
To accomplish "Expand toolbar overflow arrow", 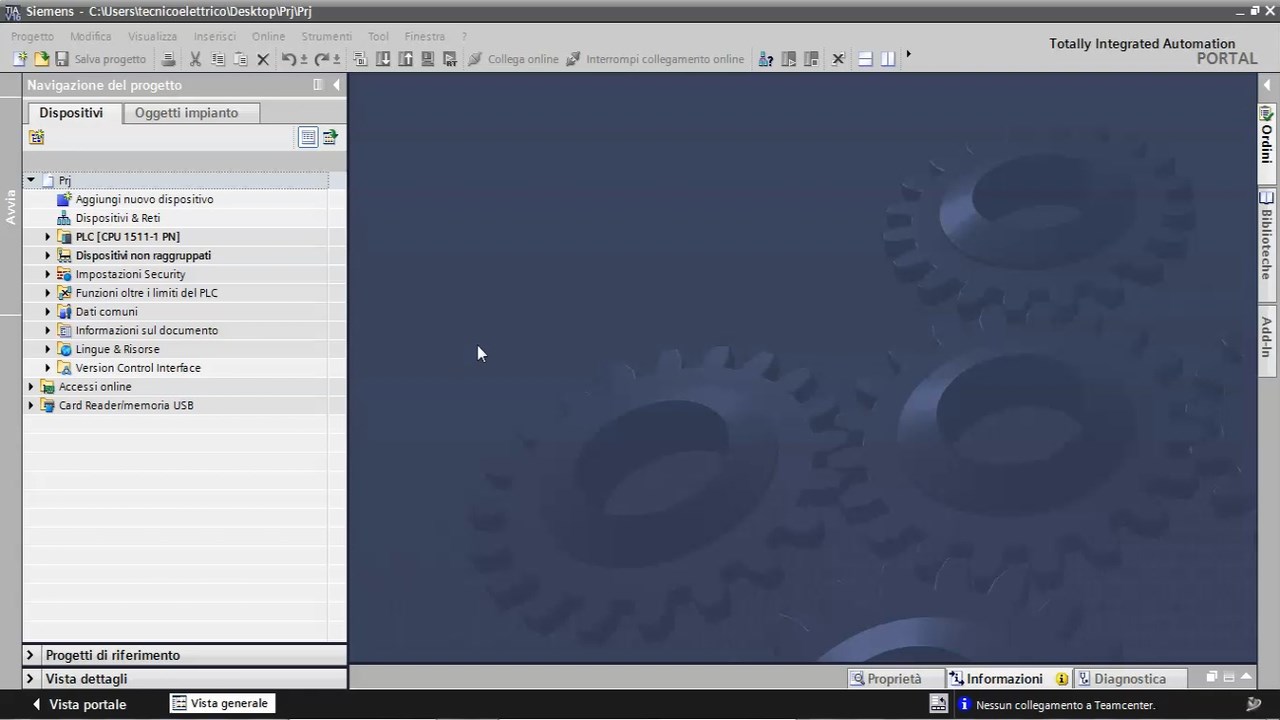I will pyautogui.click(x=908, y=54).
